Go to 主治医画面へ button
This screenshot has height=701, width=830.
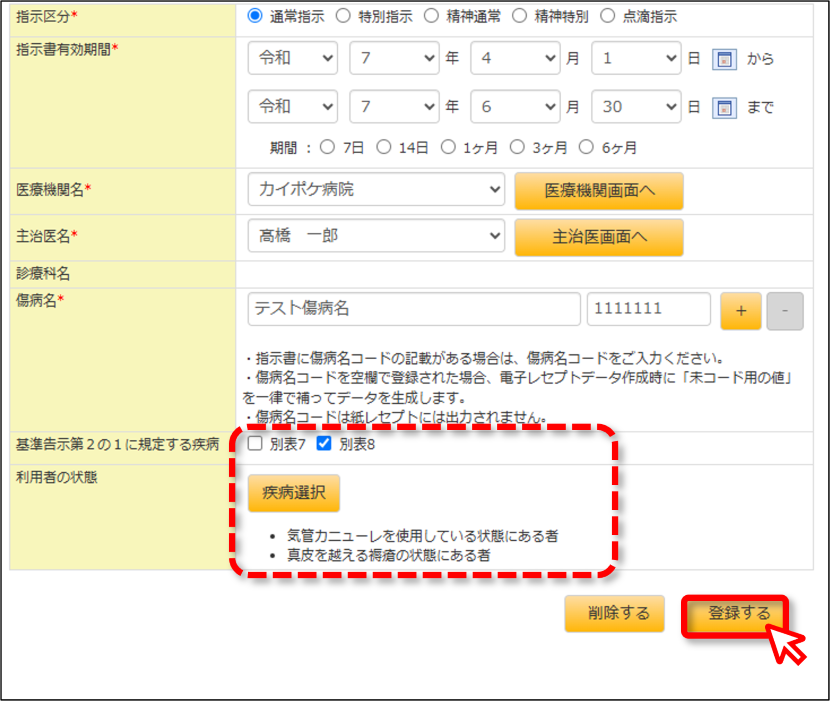[599, 237]
